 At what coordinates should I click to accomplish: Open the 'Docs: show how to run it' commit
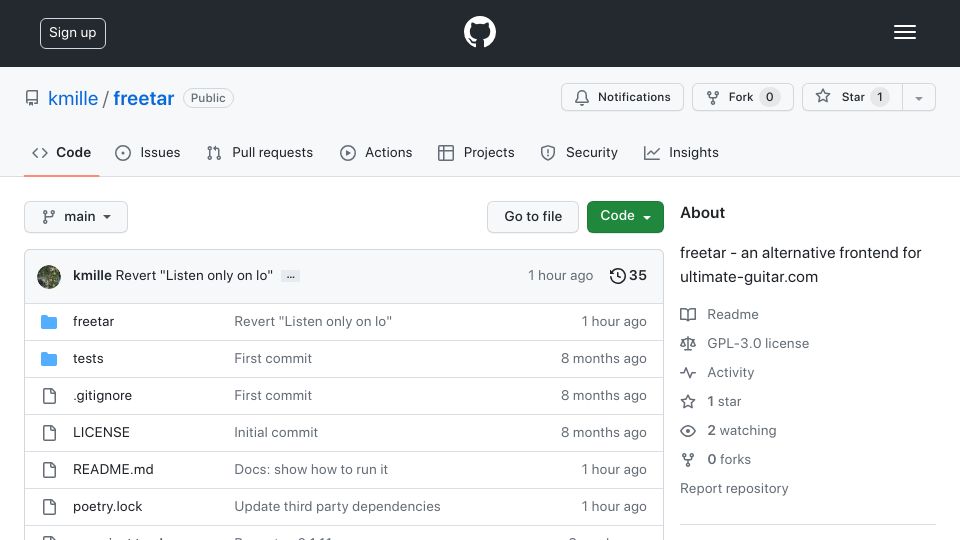tap(311, 470)
